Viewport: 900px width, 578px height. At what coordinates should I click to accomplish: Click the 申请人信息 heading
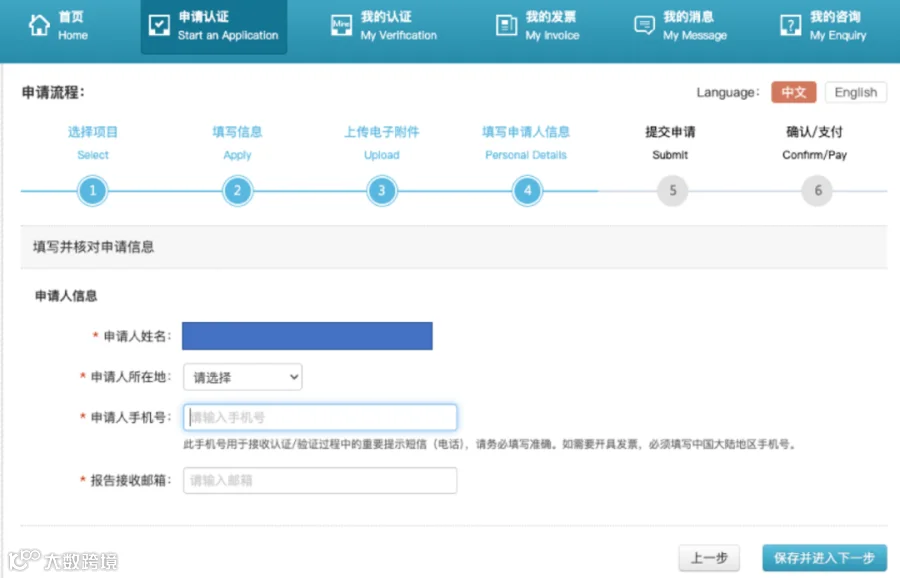click(66, 296)
